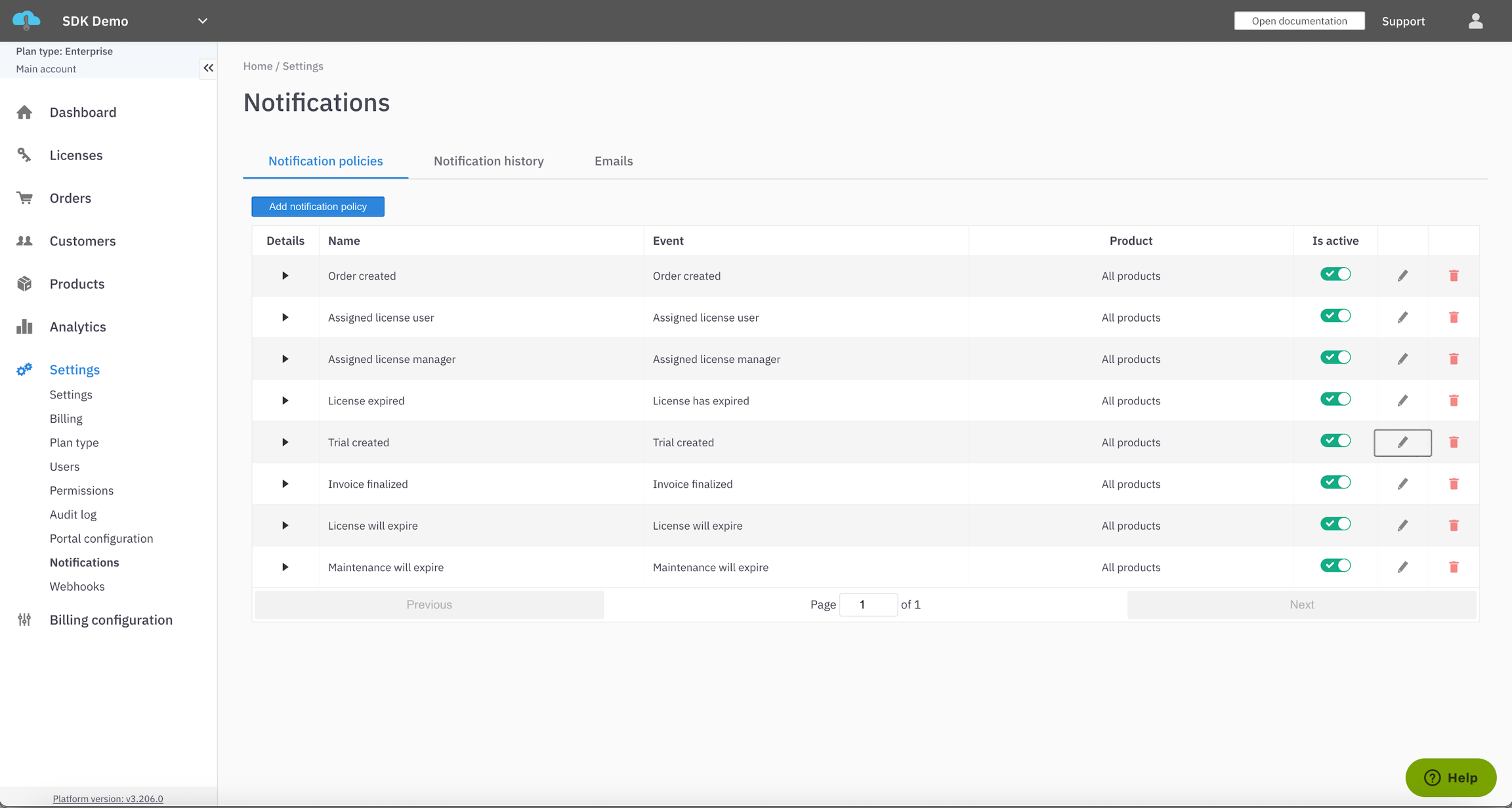The image size is (1512, 808).
Task: Open the user profile icon in header
Action: point(1475,21)
